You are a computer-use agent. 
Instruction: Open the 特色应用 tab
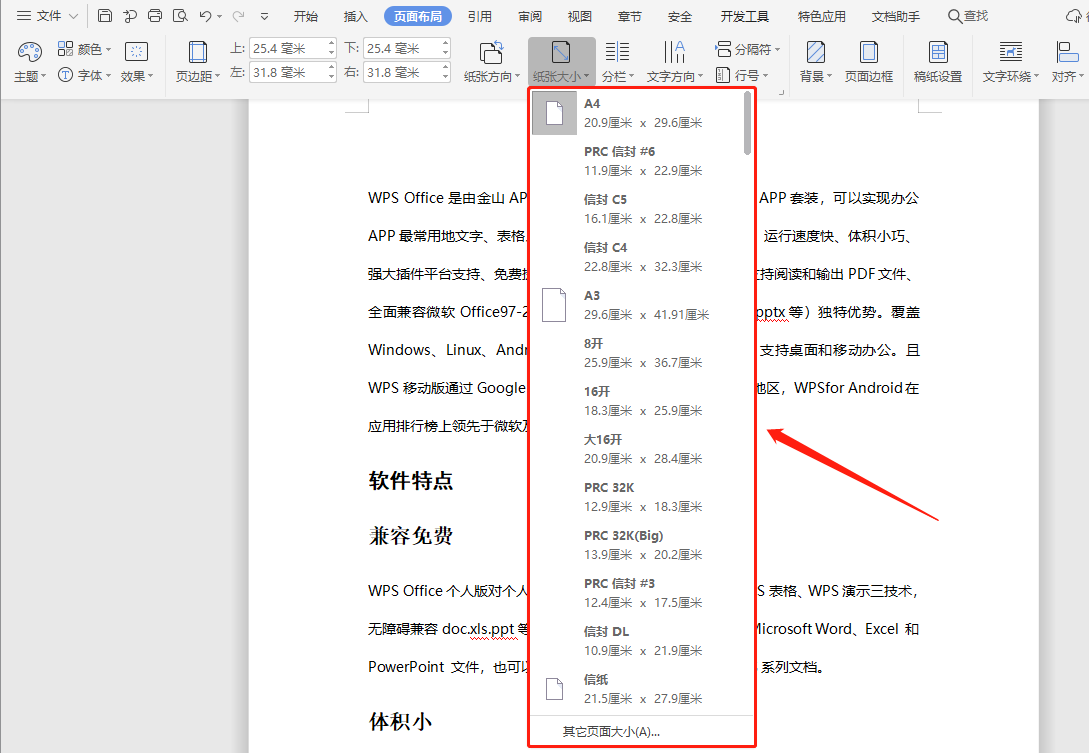pyautogui.click(x=822, y=16)
